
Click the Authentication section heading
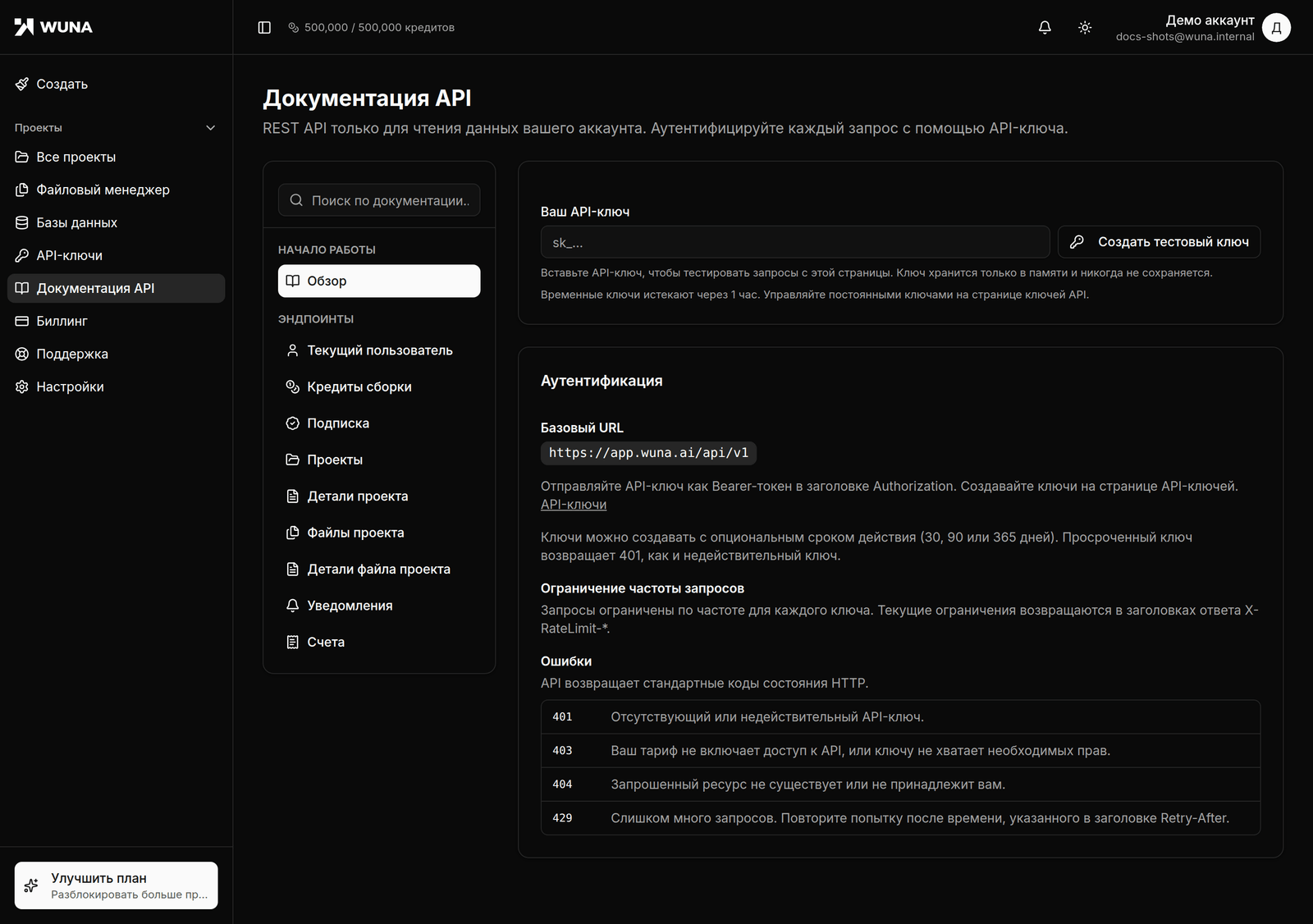pyautogui.click(x=602, y=381)
